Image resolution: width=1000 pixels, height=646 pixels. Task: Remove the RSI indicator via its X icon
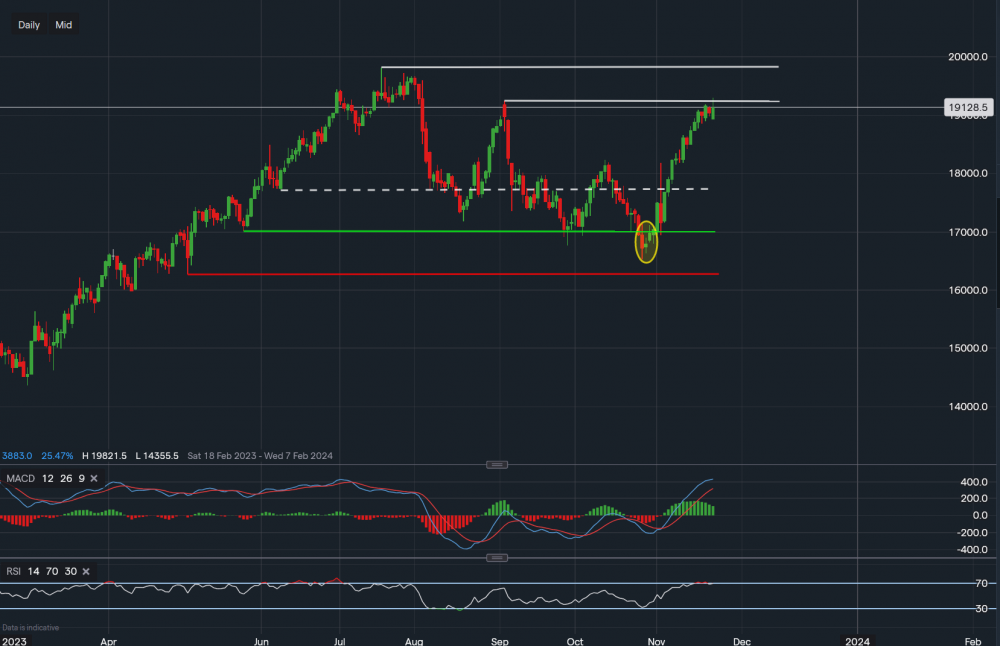coord(84,571)
